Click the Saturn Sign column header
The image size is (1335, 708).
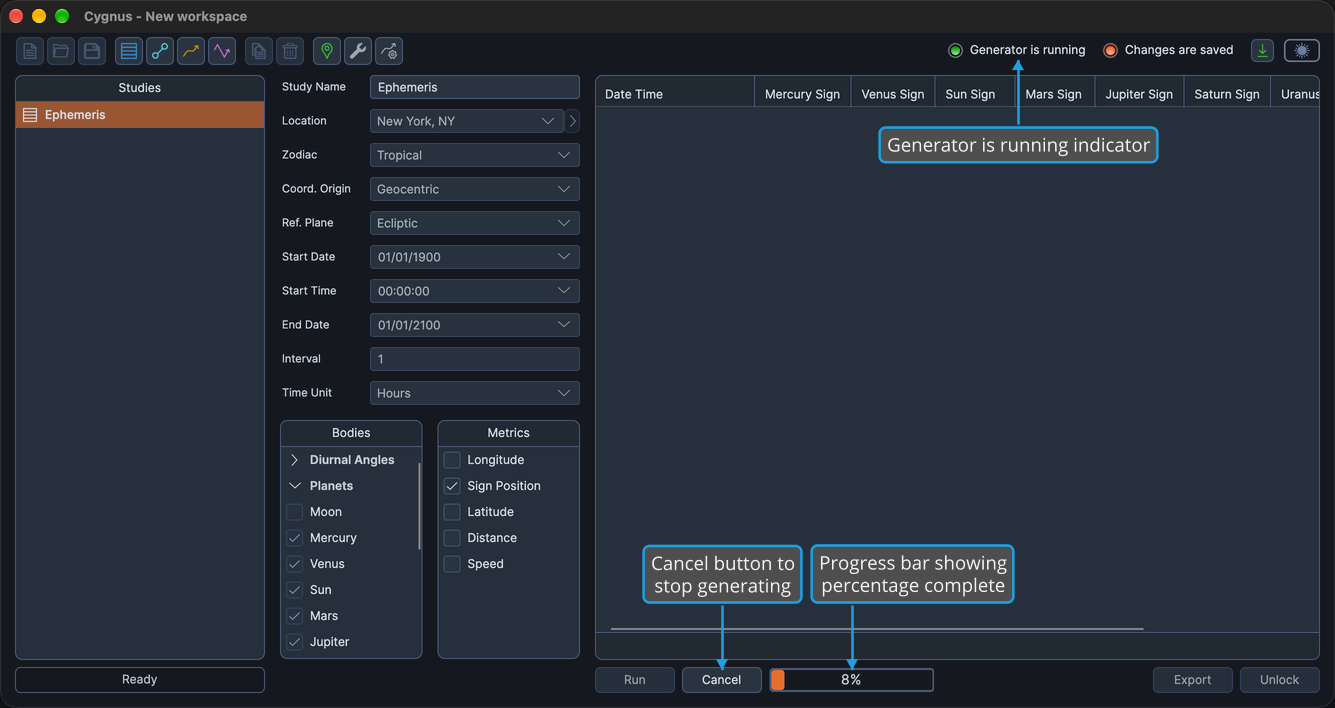[x=1227, y=94]
